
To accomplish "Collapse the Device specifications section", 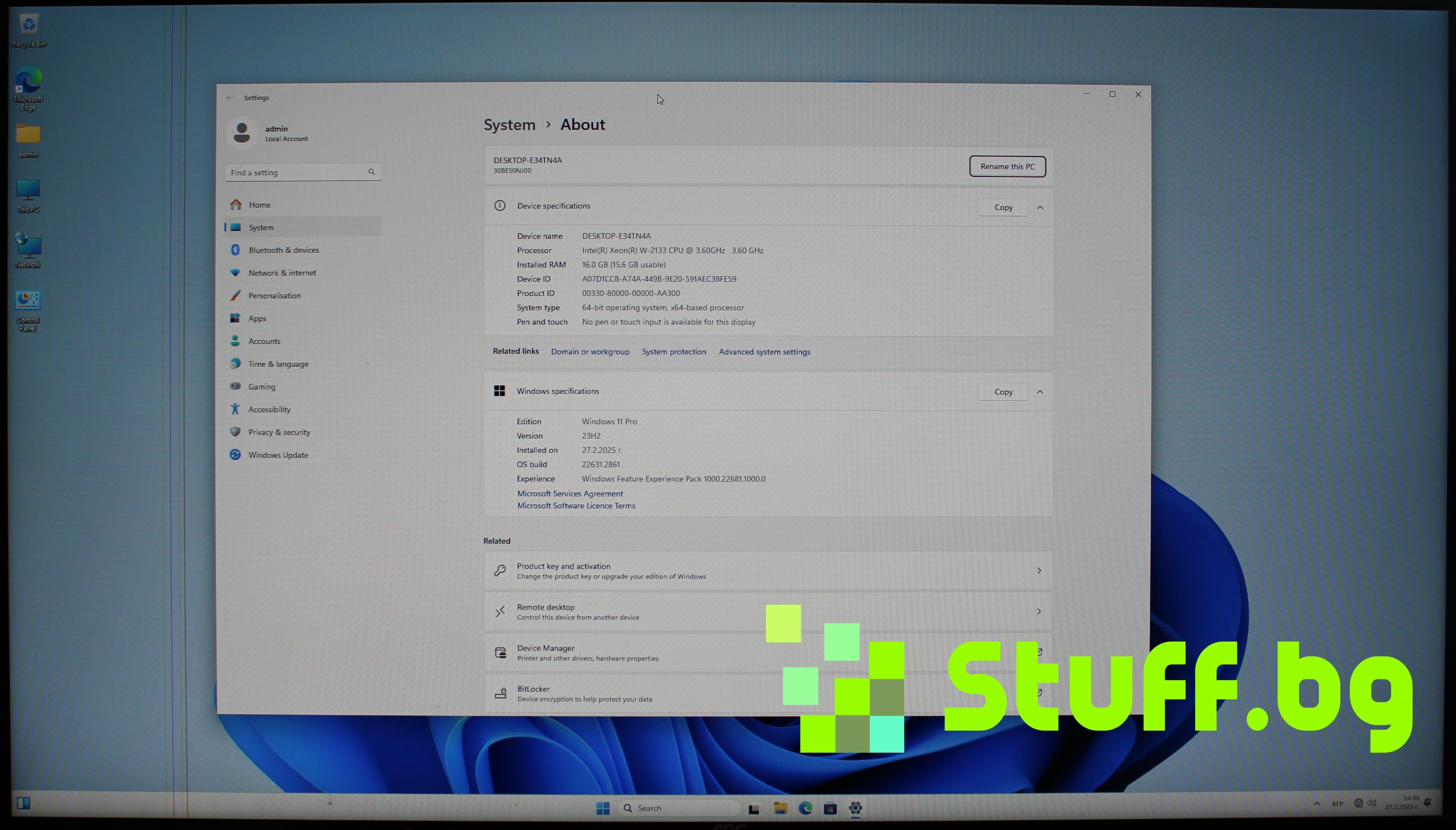I will 1040,208.
